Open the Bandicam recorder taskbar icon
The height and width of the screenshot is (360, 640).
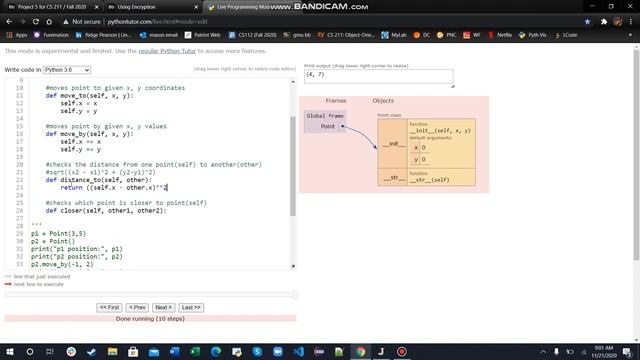402,351
